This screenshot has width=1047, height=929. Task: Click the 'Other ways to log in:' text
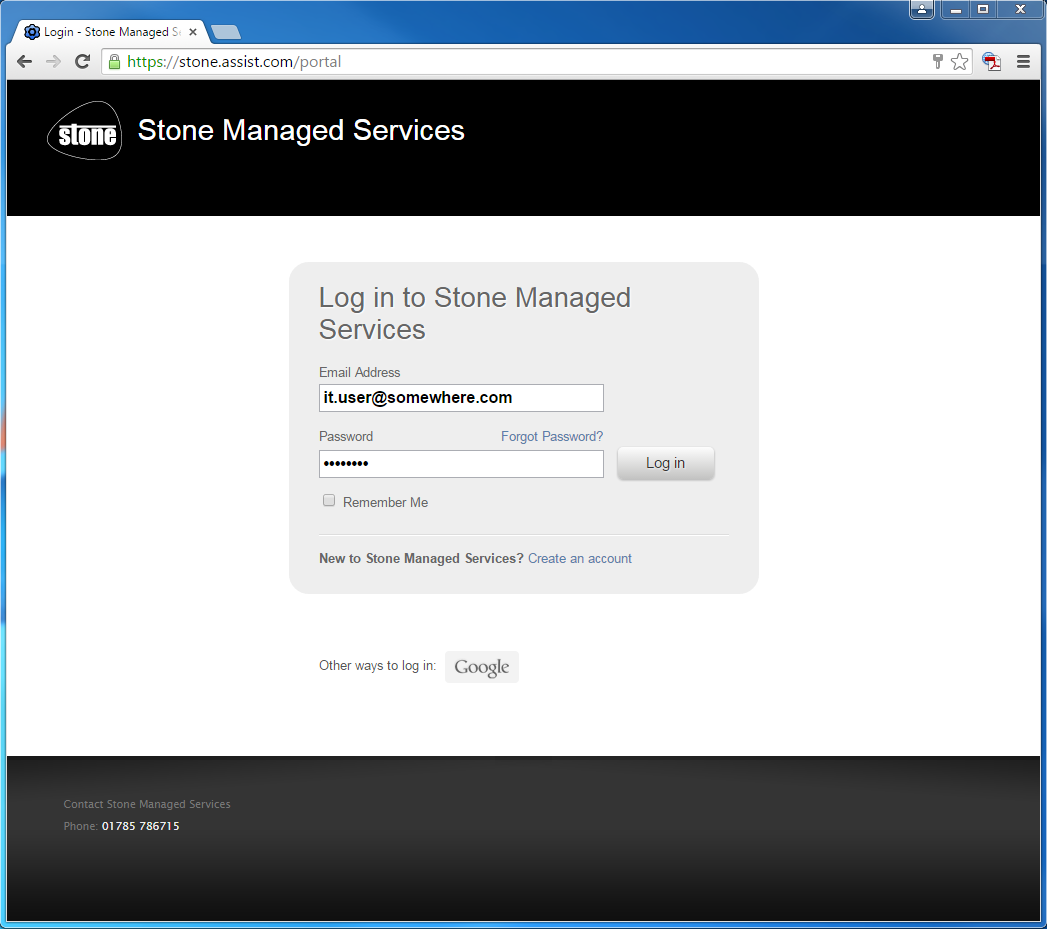[x=377, y=665]
